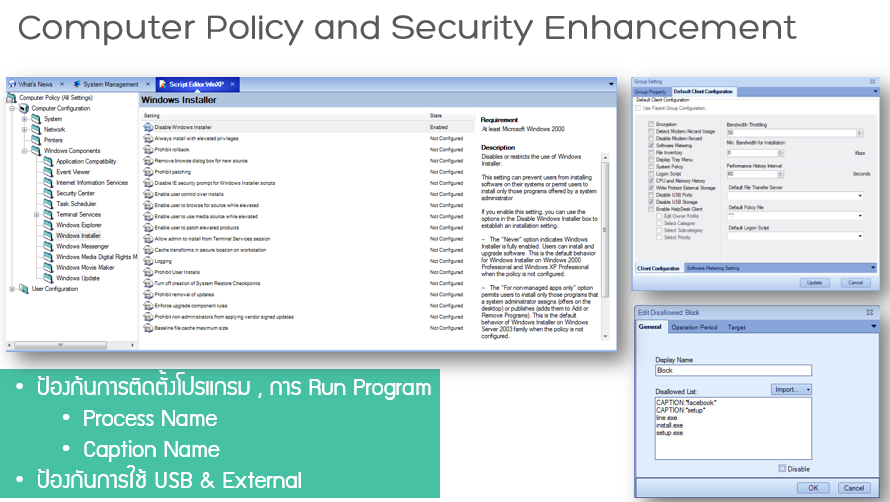Click the Logging policy setting icon
The height and width of the screenshot is (502, 890).
148,261
